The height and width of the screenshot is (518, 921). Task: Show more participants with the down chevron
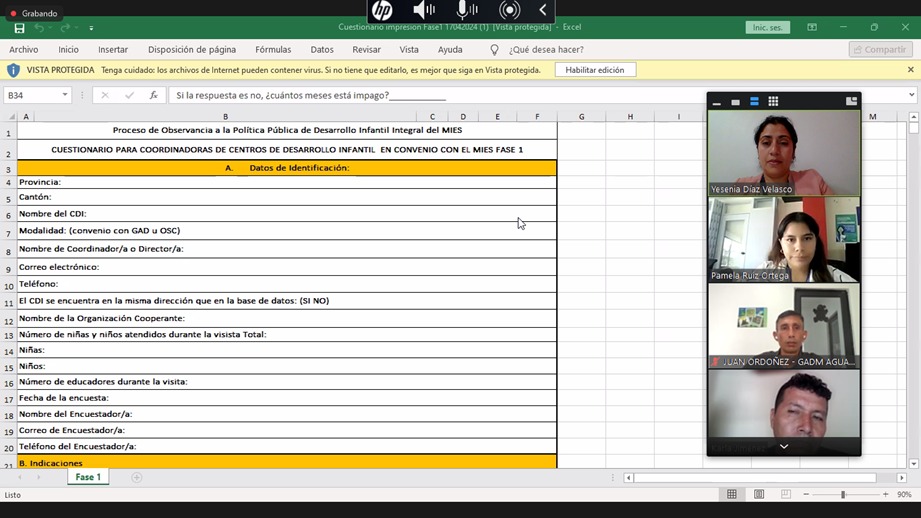pyautogui.click(x=784, y=446)
